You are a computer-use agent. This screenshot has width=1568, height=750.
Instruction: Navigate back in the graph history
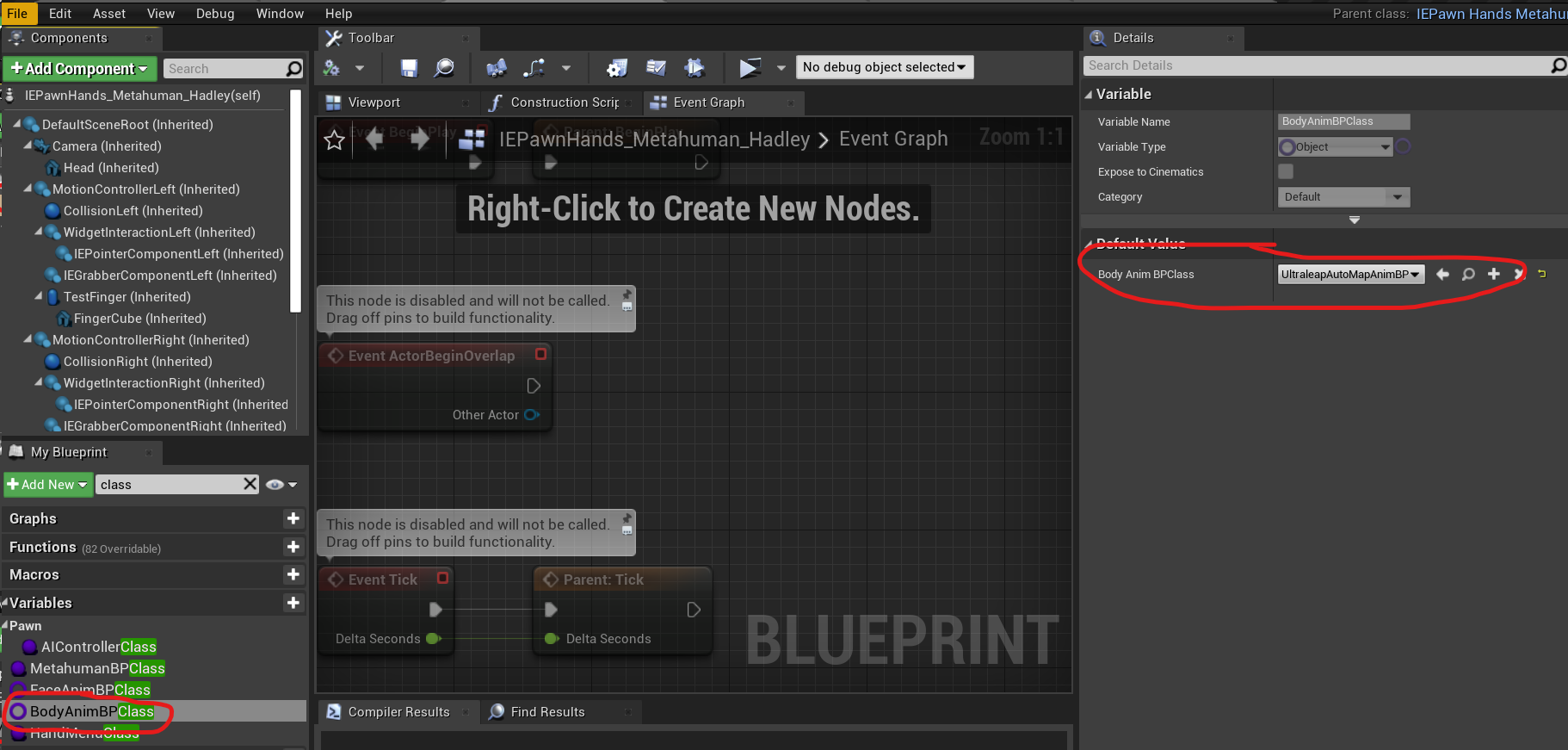click(x=374, y=139)
